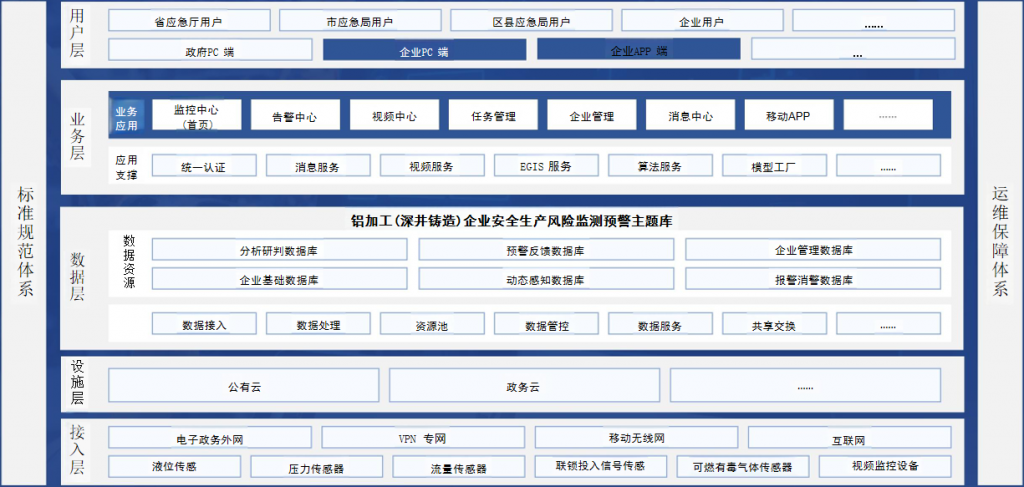Viewport: 1024px width, 487px height.
Task: Choose the 数据管控 box
Action: pos(546,324)
